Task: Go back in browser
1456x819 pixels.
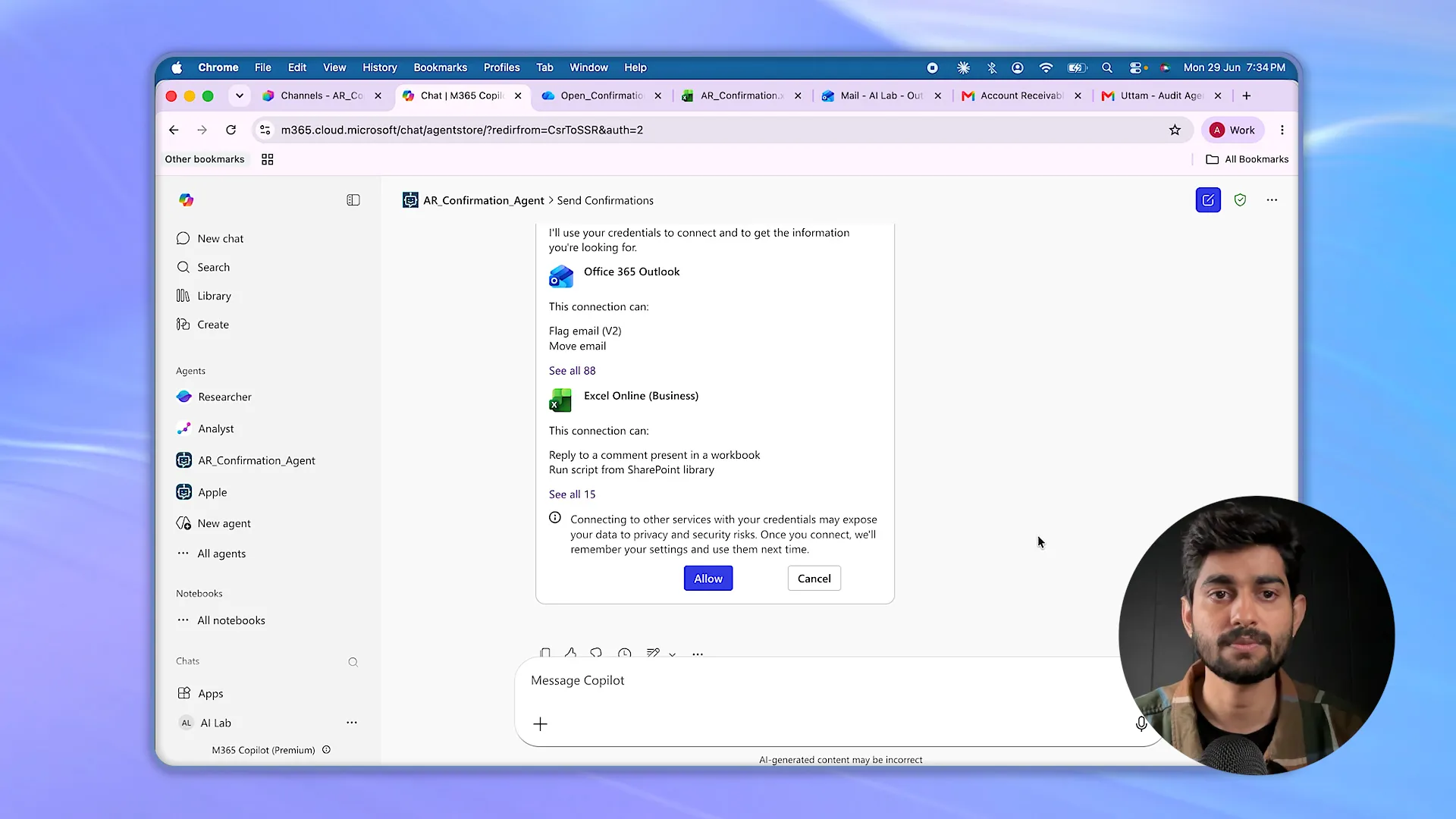Action: click(x=174, y=130)
